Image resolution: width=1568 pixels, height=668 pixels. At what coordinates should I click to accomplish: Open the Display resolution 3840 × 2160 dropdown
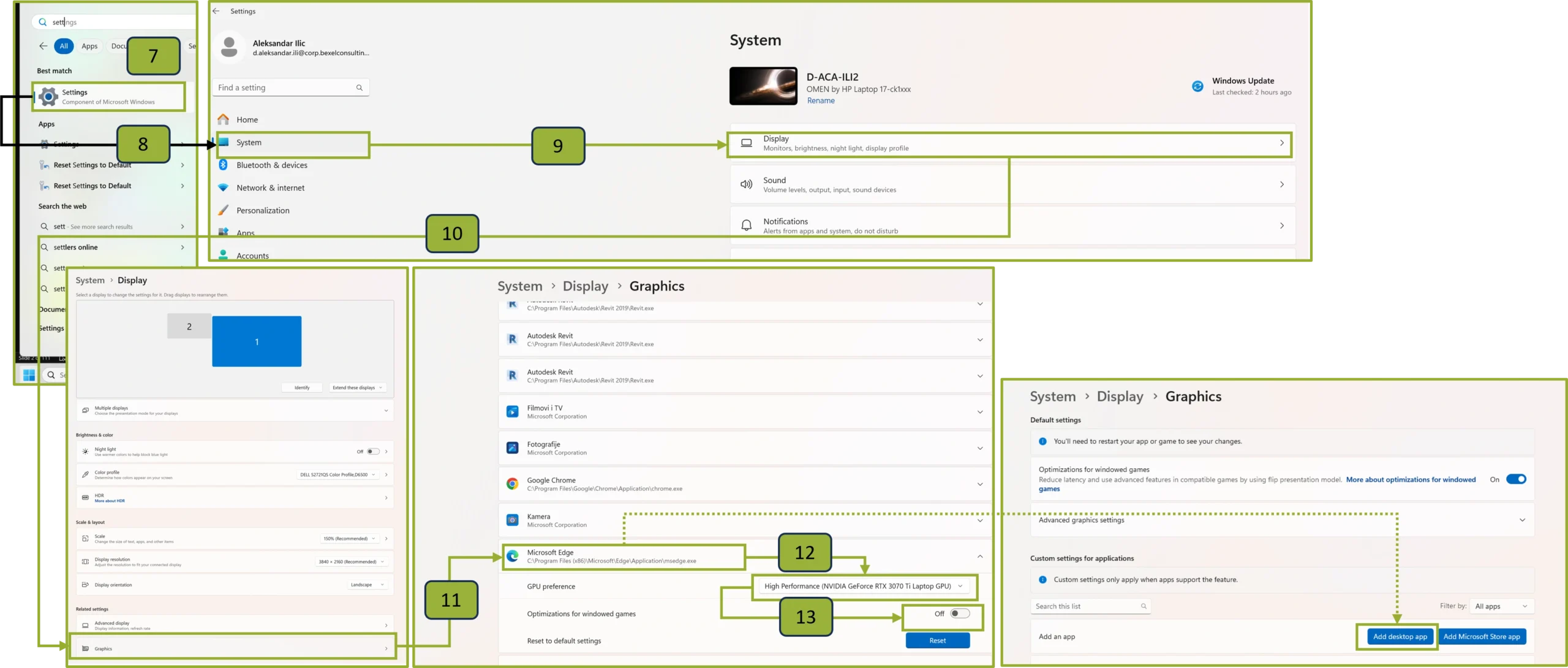(352, 562)
